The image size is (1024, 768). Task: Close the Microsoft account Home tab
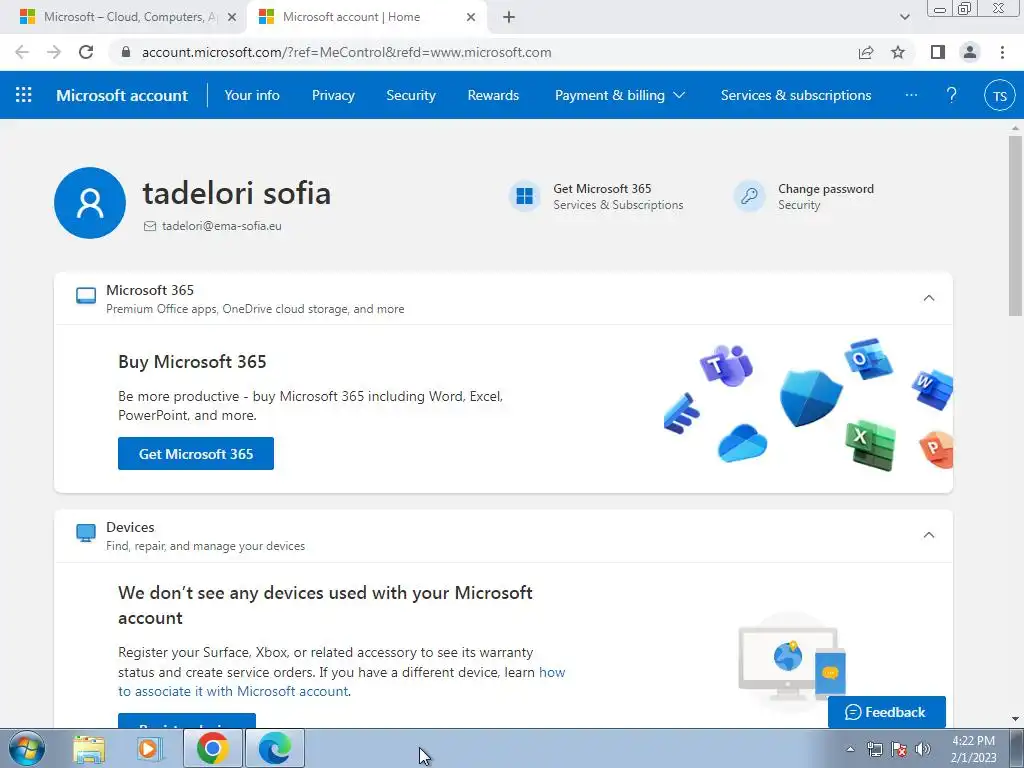pos(471,17)
